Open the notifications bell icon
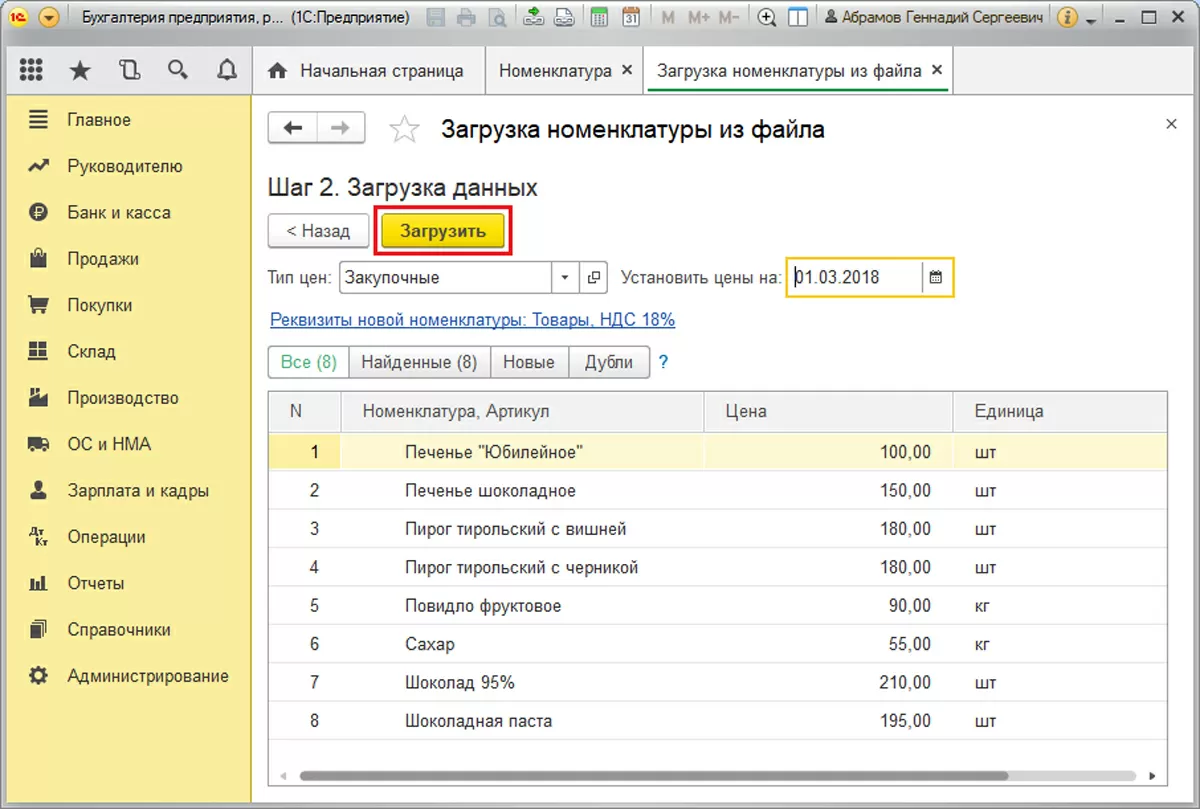 coord(227,70)
